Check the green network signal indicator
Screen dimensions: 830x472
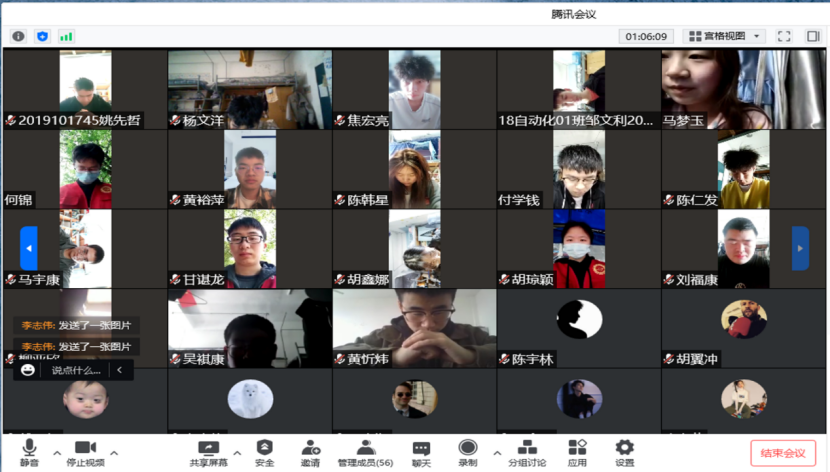point(67,36)
